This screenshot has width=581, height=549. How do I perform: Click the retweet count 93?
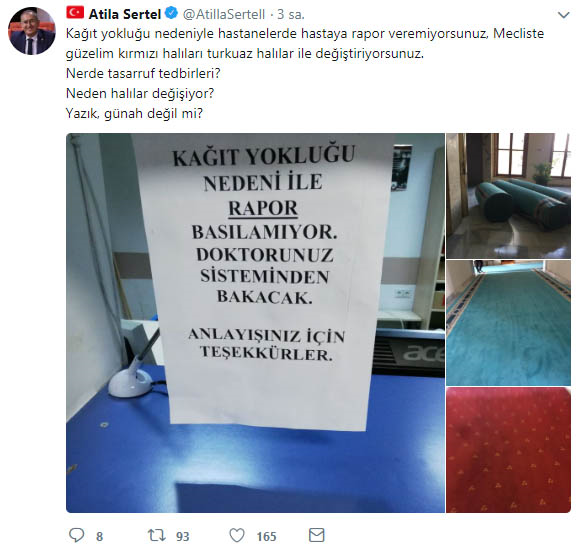[x=182, y=536]
